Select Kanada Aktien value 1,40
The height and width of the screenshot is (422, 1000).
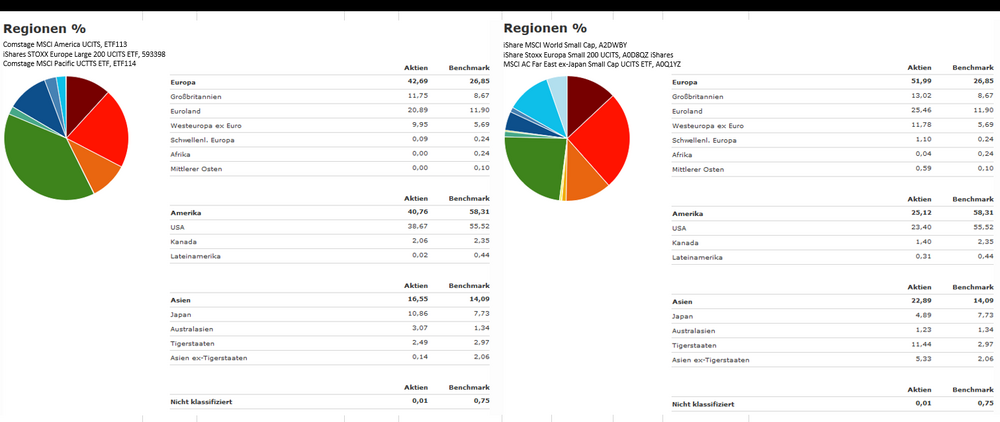[923, 243]
